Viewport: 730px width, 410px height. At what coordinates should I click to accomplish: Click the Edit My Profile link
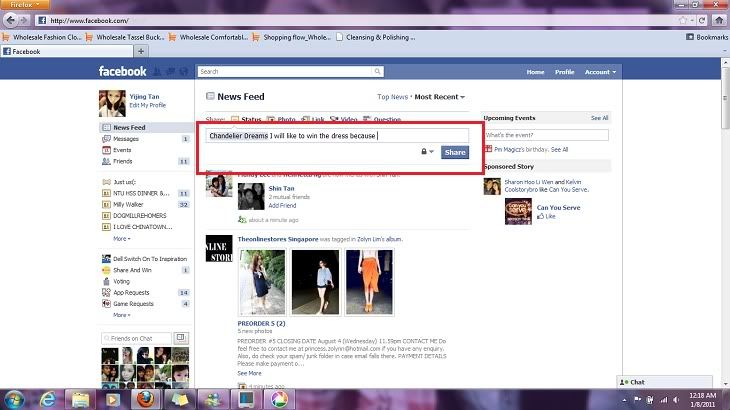pyautogui.click(x=148, y=105)
